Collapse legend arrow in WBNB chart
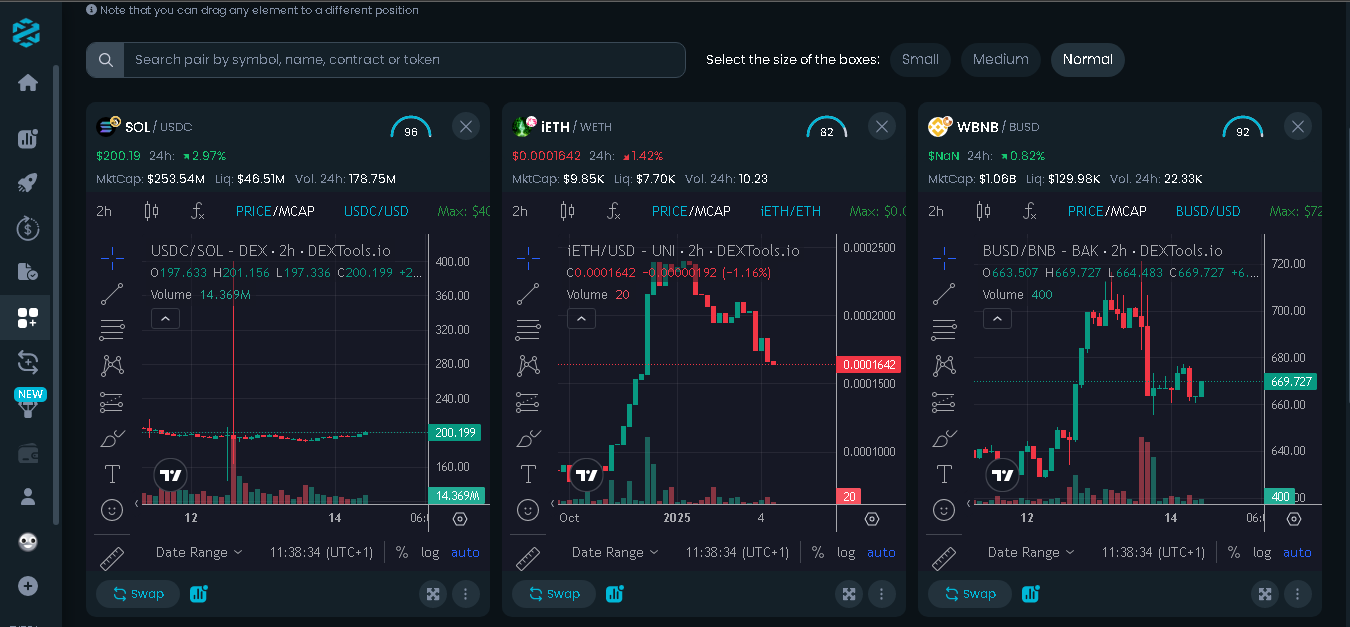 (997, 318)
